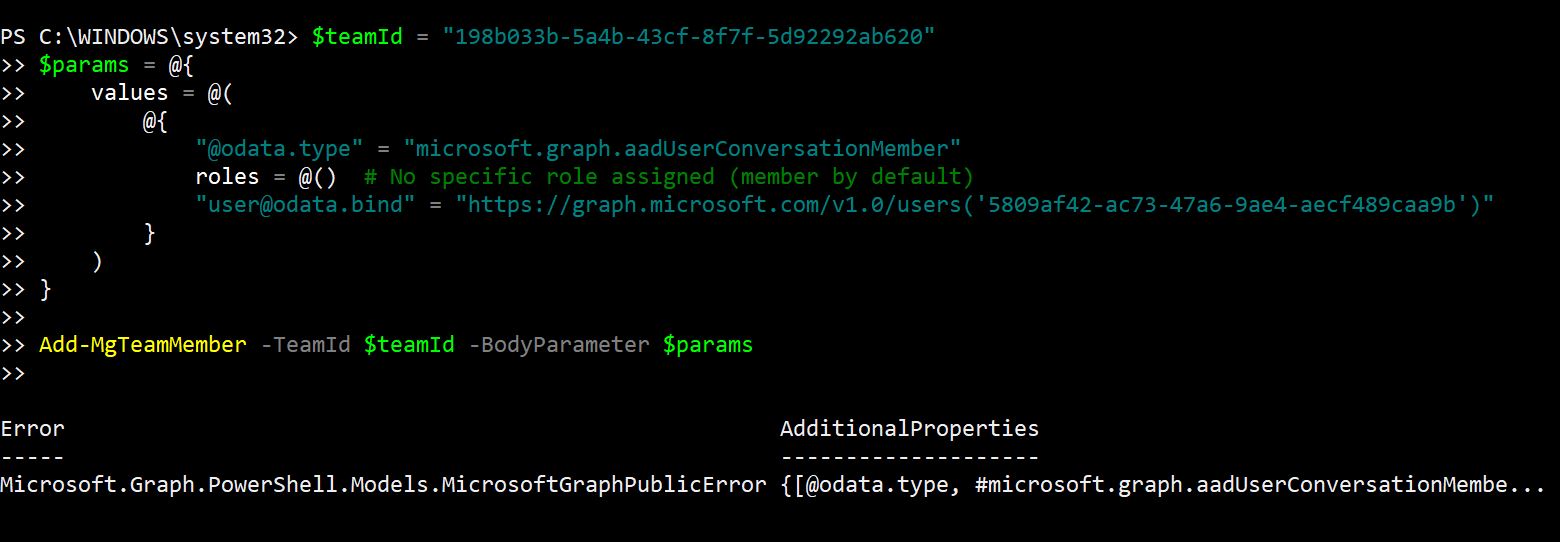The width and height of the screenshot is (1560, 542).
Task: Click the PS C:\WINDOWS\system32 prompt text
Action: click(148, 37)
